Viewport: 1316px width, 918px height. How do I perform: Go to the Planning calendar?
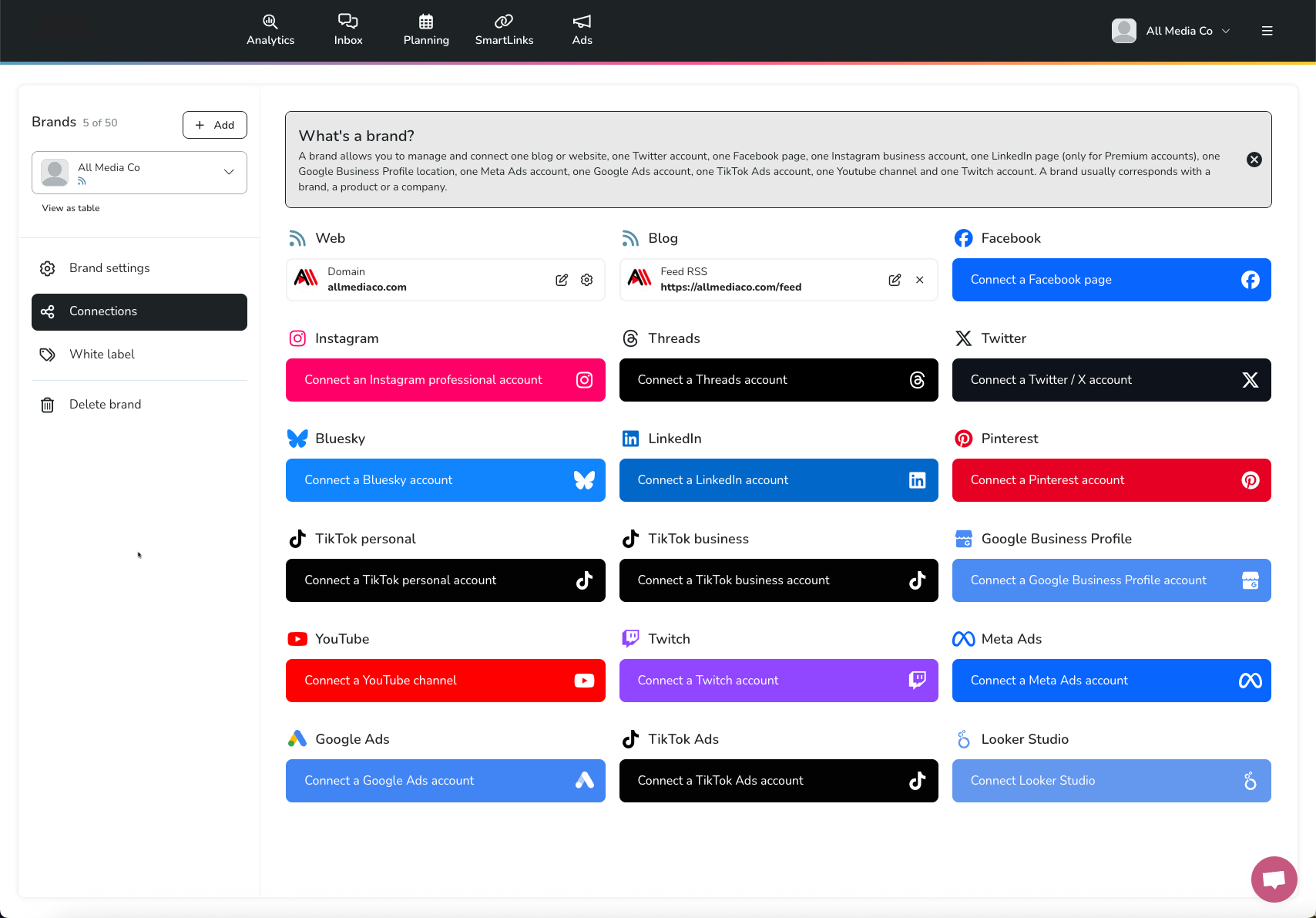(x=426, y=30)
